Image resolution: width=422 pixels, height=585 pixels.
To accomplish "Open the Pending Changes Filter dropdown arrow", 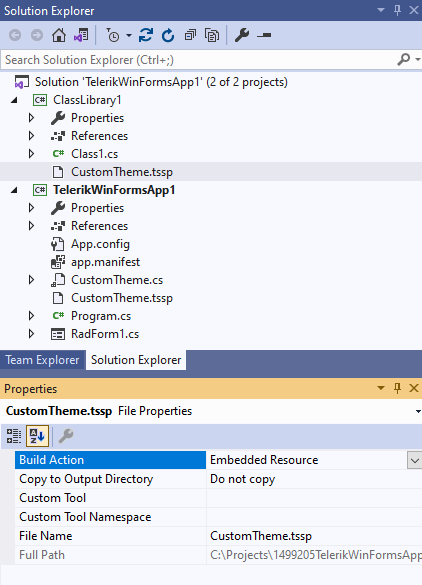I will [x=129, y=35].
